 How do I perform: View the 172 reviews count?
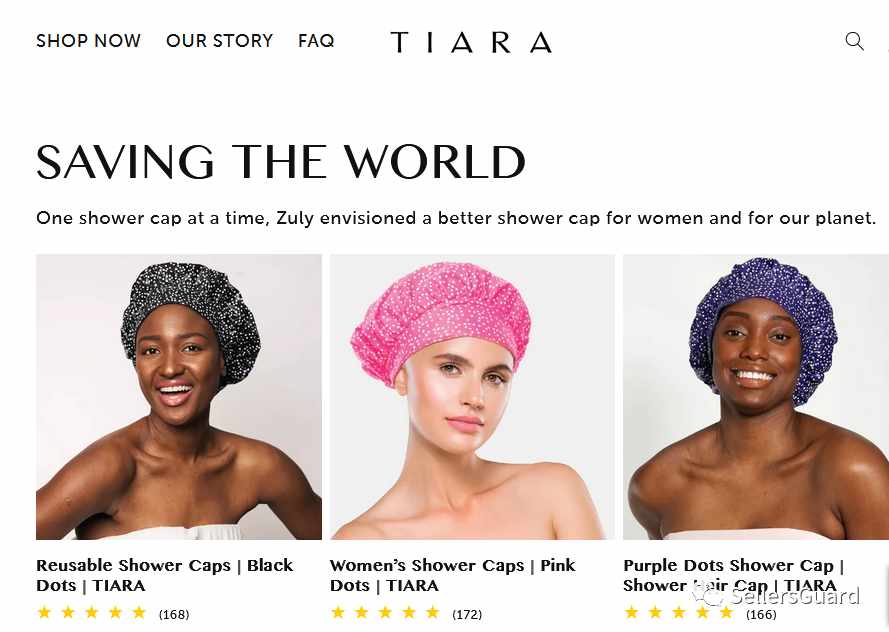coord(467,614)
